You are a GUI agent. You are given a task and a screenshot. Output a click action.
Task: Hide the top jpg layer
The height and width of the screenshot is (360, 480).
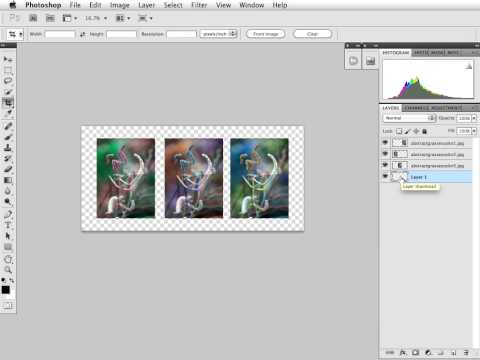(x=385, y=143)
